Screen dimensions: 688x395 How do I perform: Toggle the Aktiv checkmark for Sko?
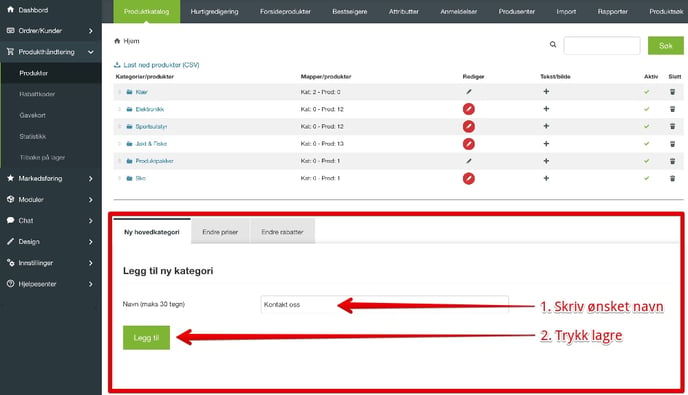tap(646, 178)
